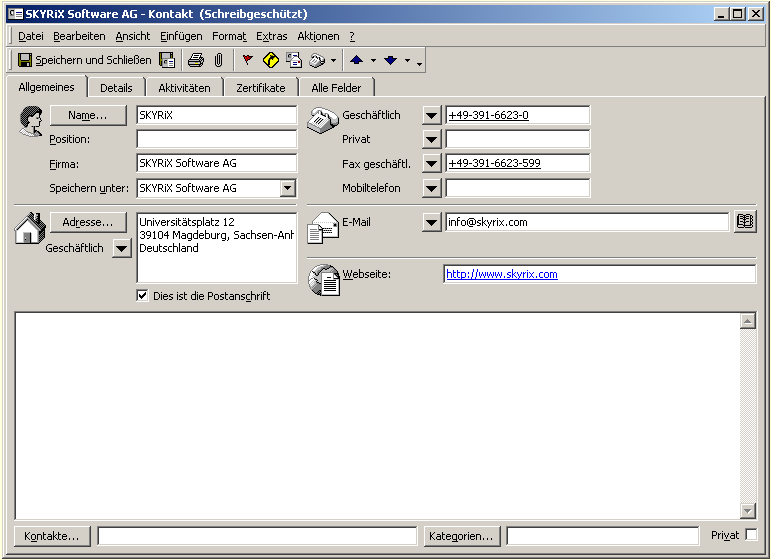Click the field next to Kategorien button
Viewport: 771px width, 560px height.
click(x=603, y=536)
